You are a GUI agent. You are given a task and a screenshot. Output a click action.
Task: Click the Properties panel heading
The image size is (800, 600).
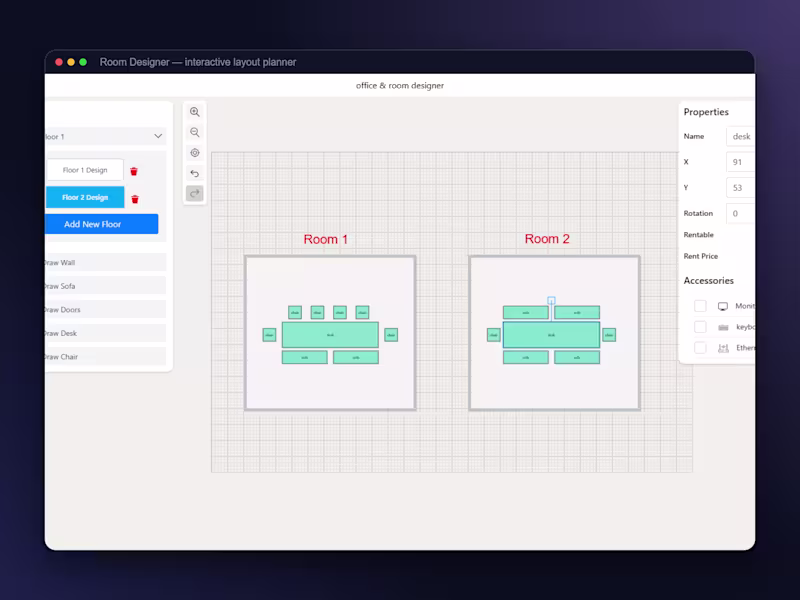706,112
